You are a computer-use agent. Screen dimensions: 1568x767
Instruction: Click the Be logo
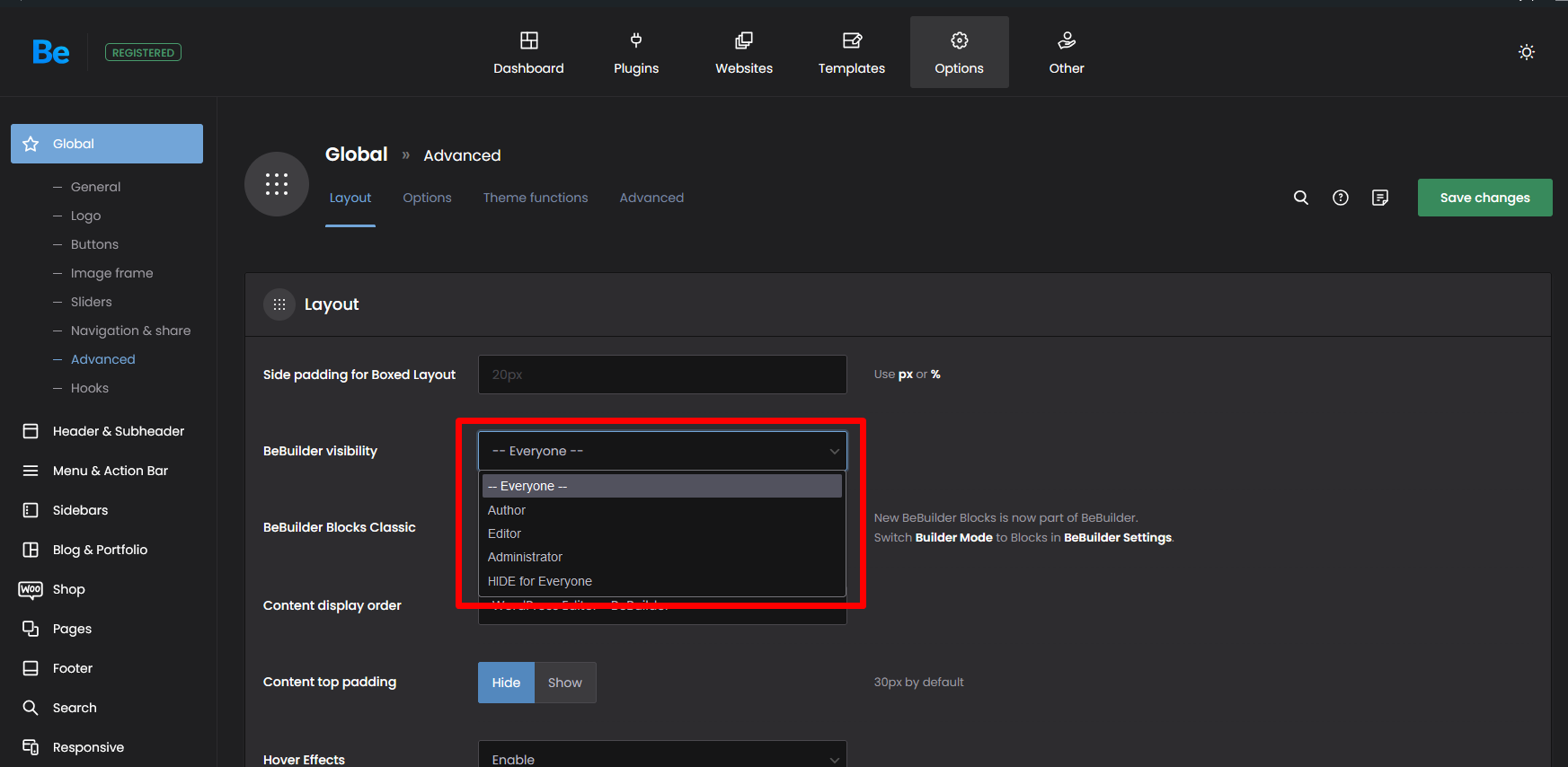pos(50,52)
